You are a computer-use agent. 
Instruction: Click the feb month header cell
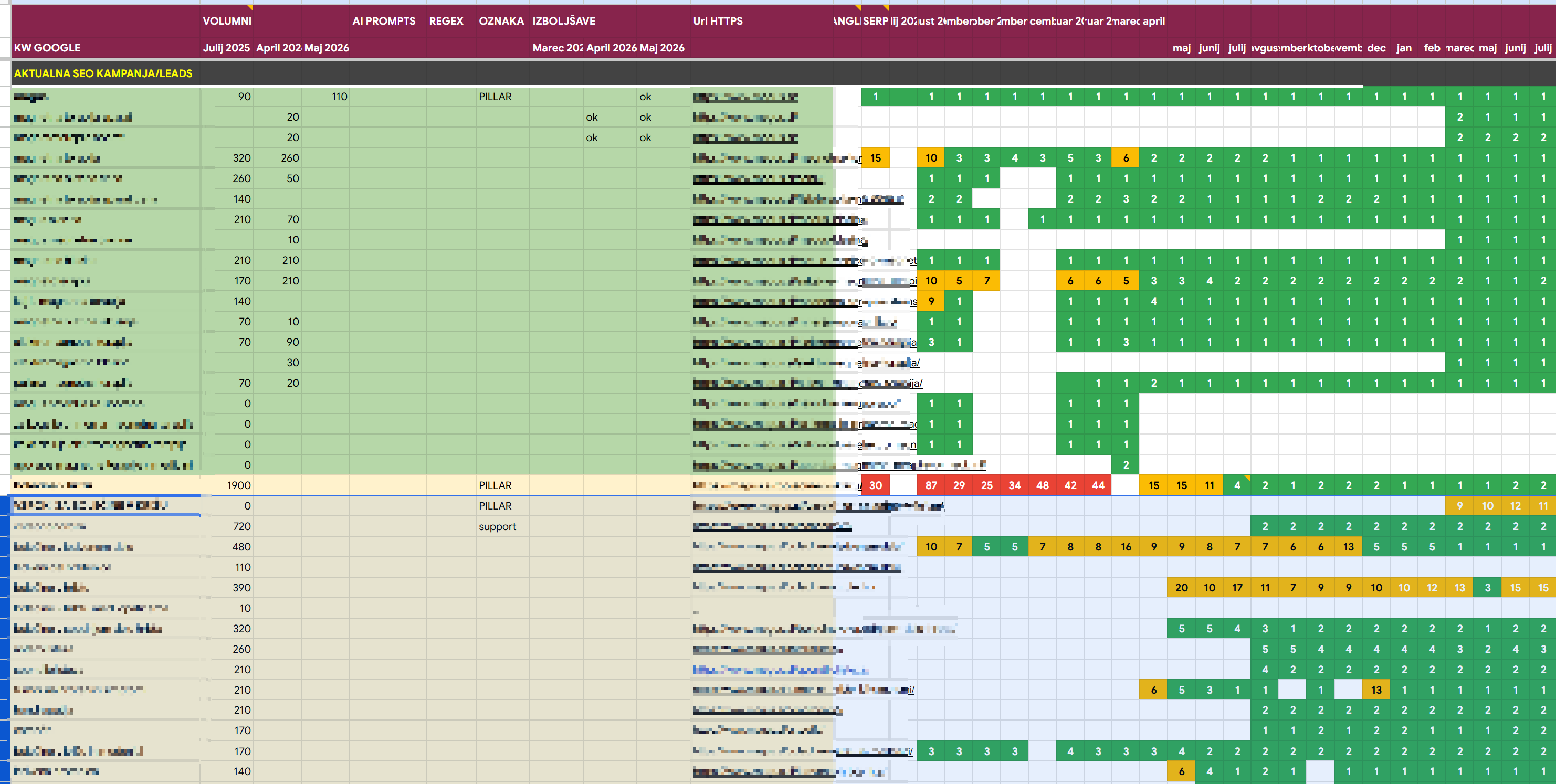tap(1432, 47)
